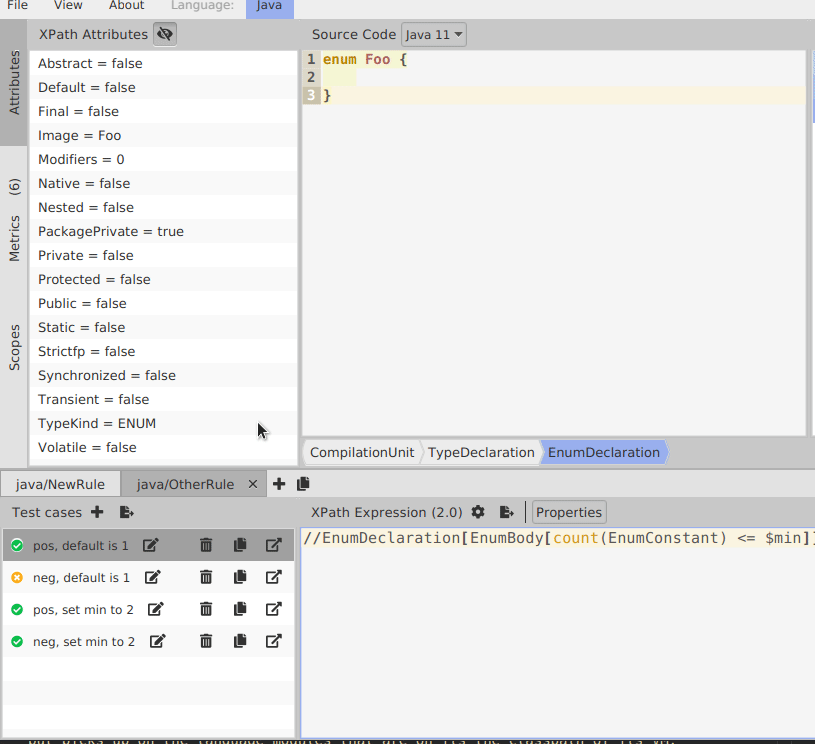The height and width of the screenshot is (744, 815).
Task: Select the 'Static = false' attribute row
Action: (163, 328)
